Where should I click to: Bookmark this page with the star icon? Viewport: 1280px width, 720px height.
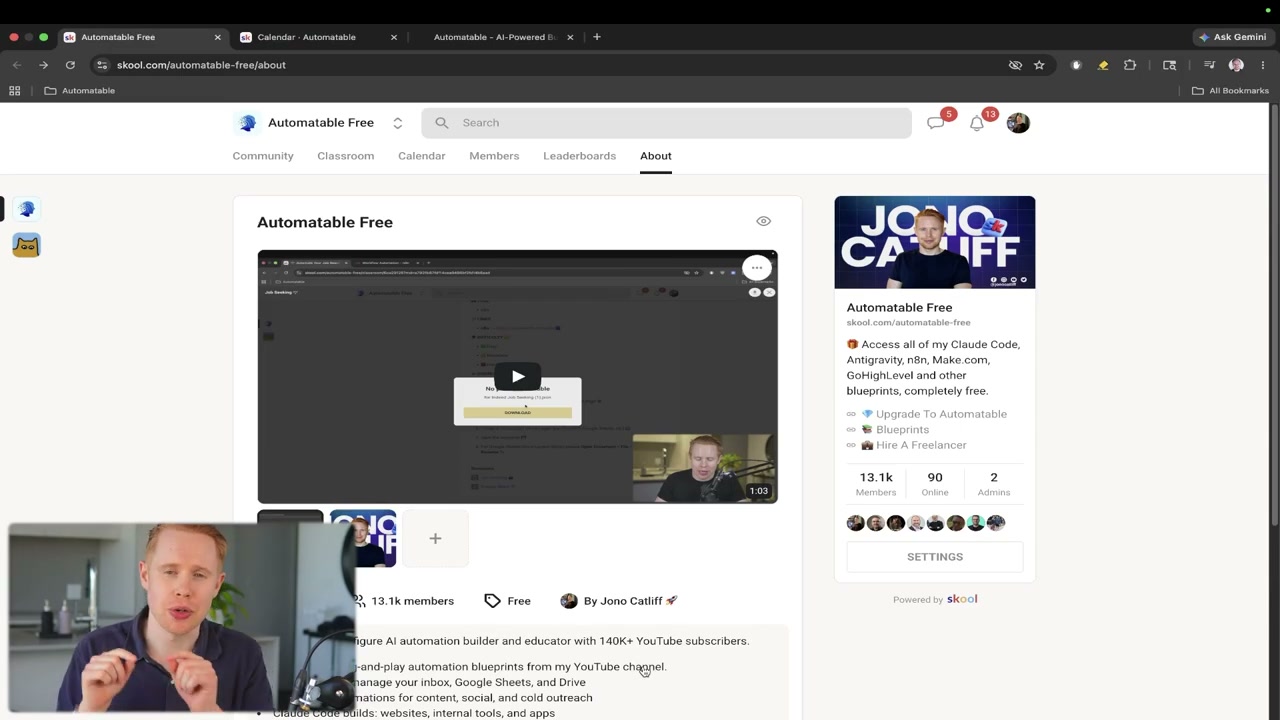click(x=1039, y=65)
